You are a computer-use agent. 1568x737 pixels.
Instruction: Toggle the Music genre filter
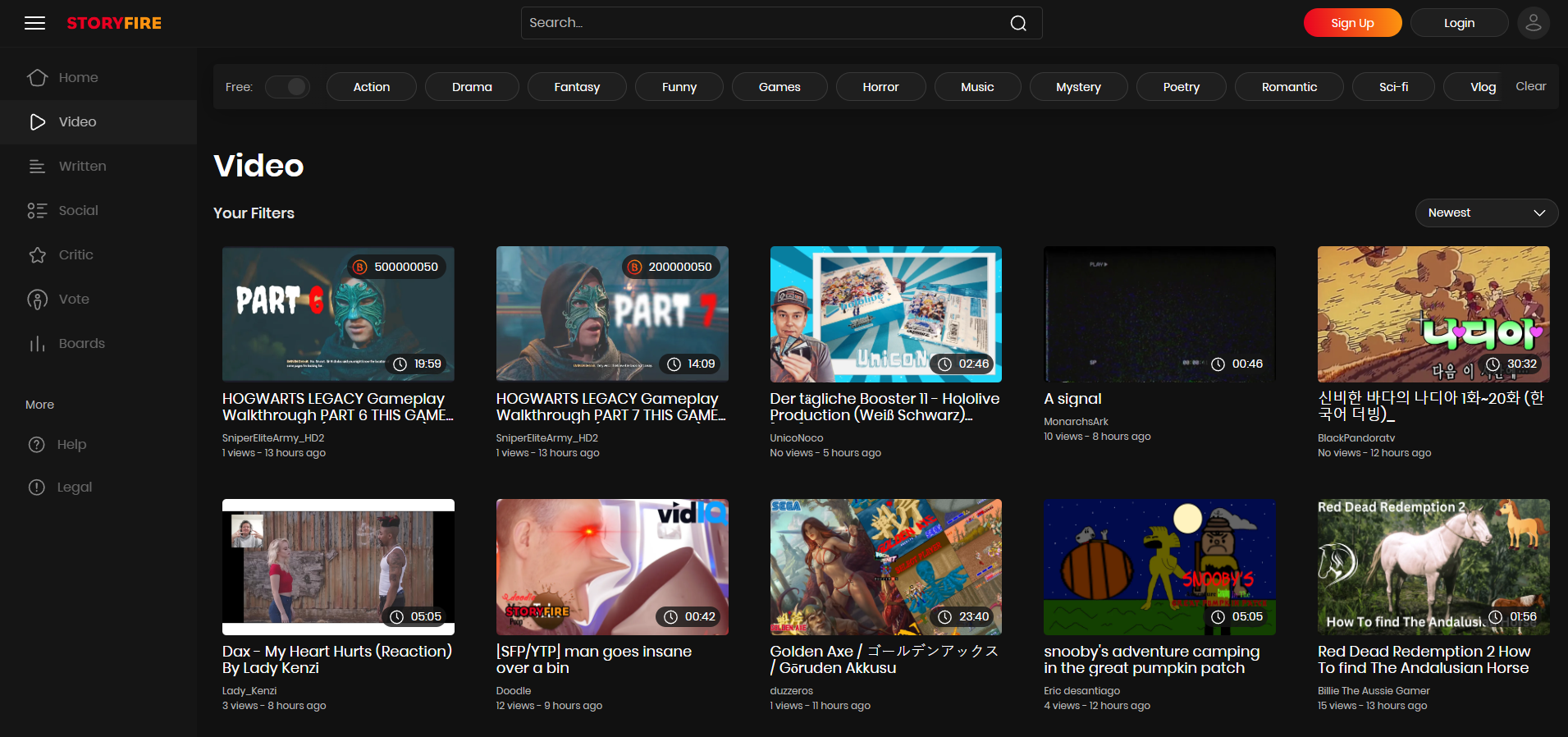(x=977, y=87)
